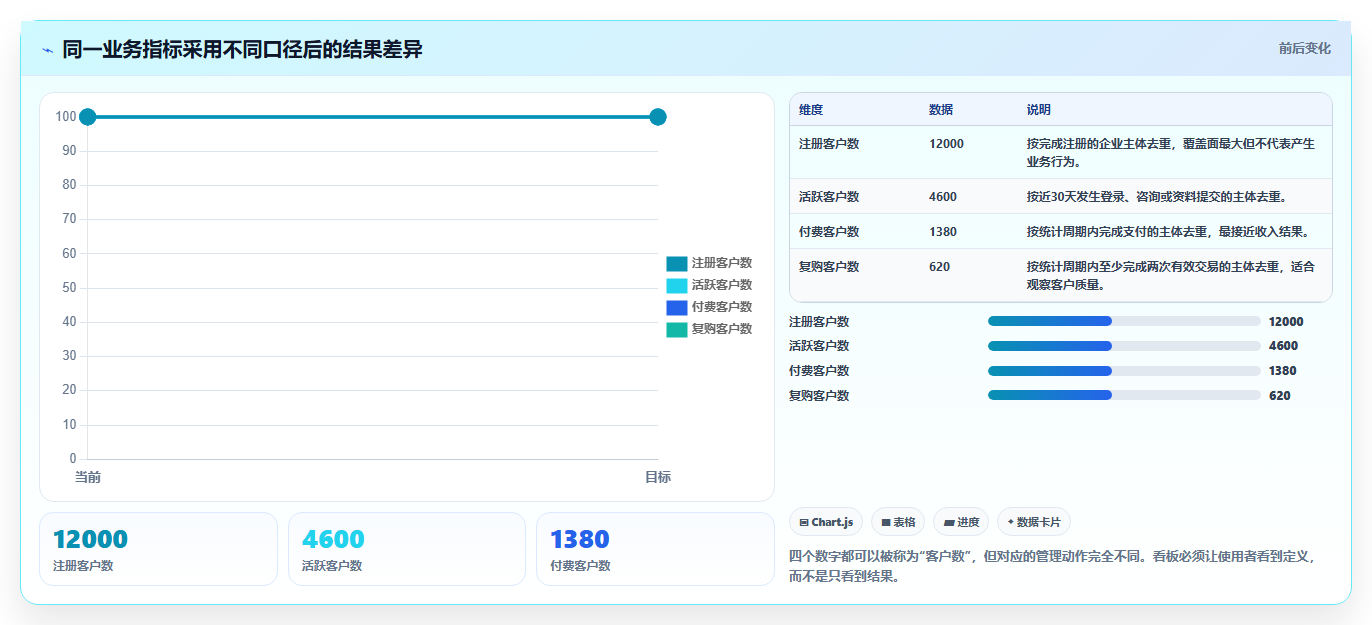
Task: Toggle the 付费客户数 legend color box
Action: tap(677, 307)
